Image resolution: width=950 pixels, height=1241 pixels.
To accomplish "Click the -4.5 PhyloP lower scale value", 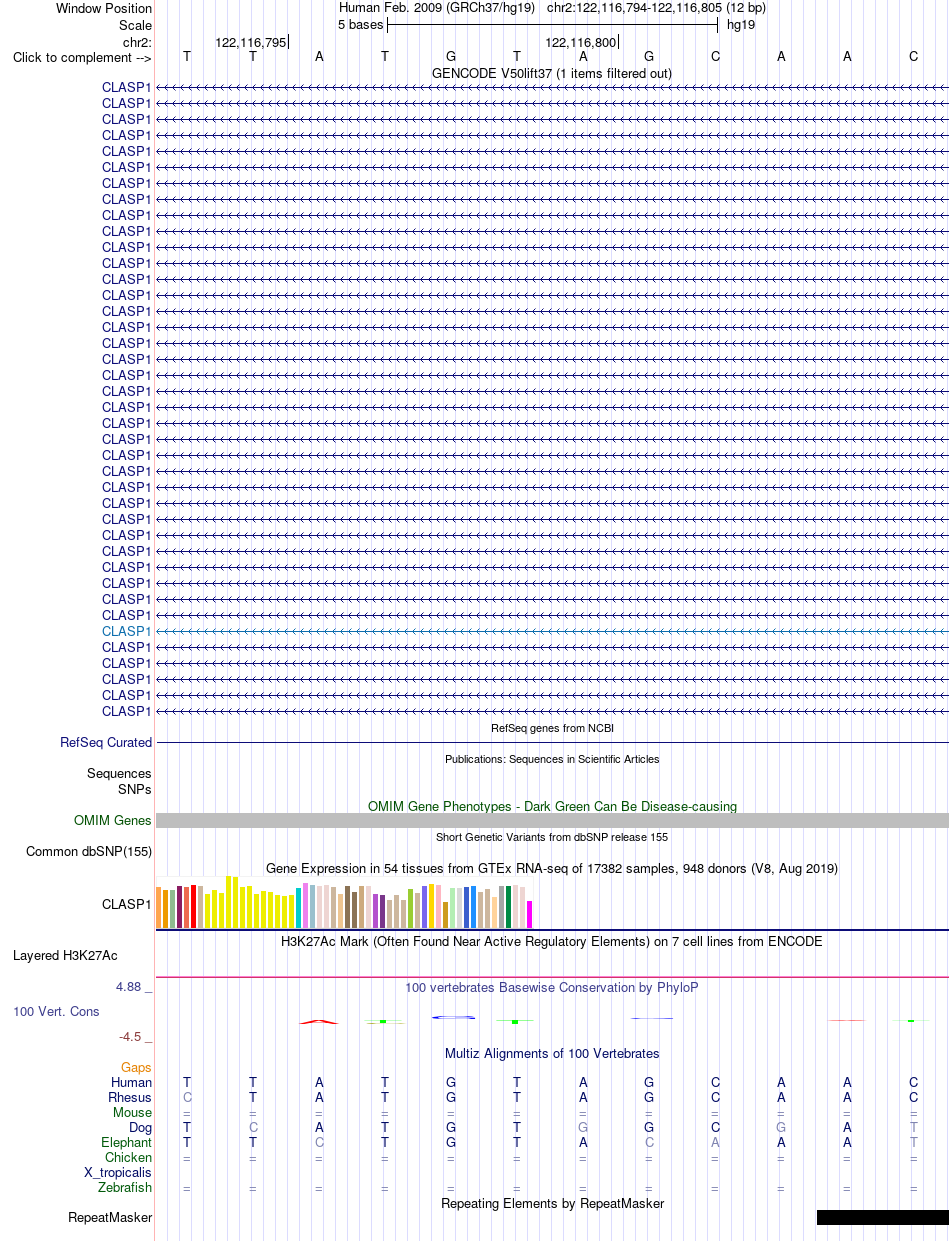I will click(x=132, y=1037).
